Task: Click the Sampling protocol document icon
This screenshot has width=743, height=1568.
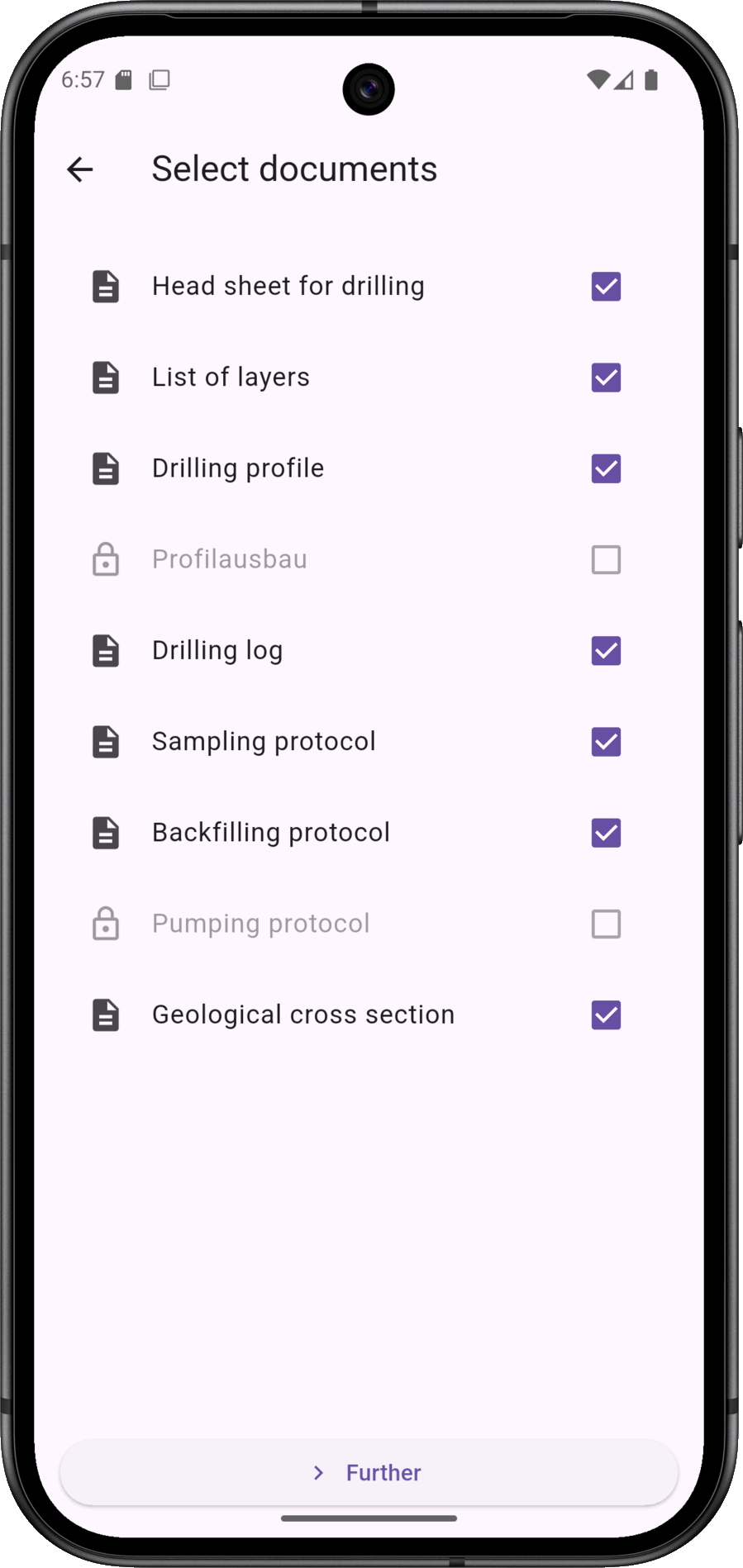Action: pyautogui.click(x=106, y=742)
